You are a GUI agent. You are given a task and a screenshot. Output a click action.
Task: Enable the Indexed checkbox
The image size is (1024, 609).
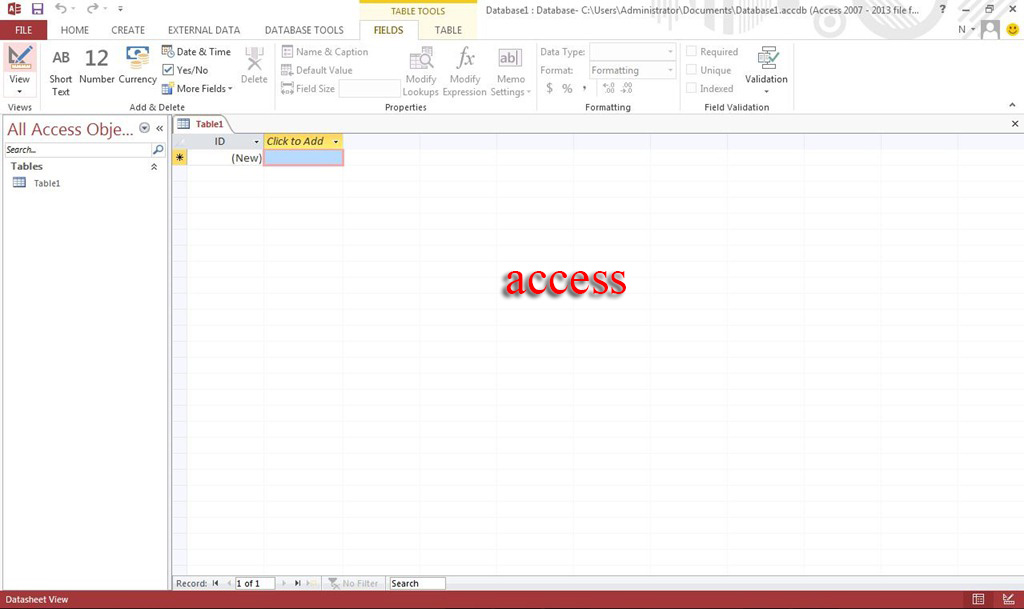[692, 87]
